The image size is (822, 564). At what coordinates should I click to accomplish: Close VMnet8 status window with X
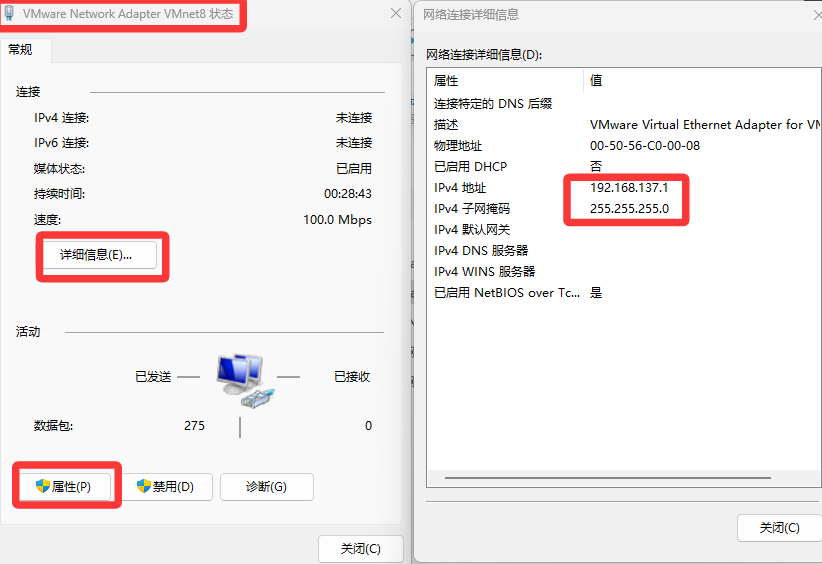396,13
